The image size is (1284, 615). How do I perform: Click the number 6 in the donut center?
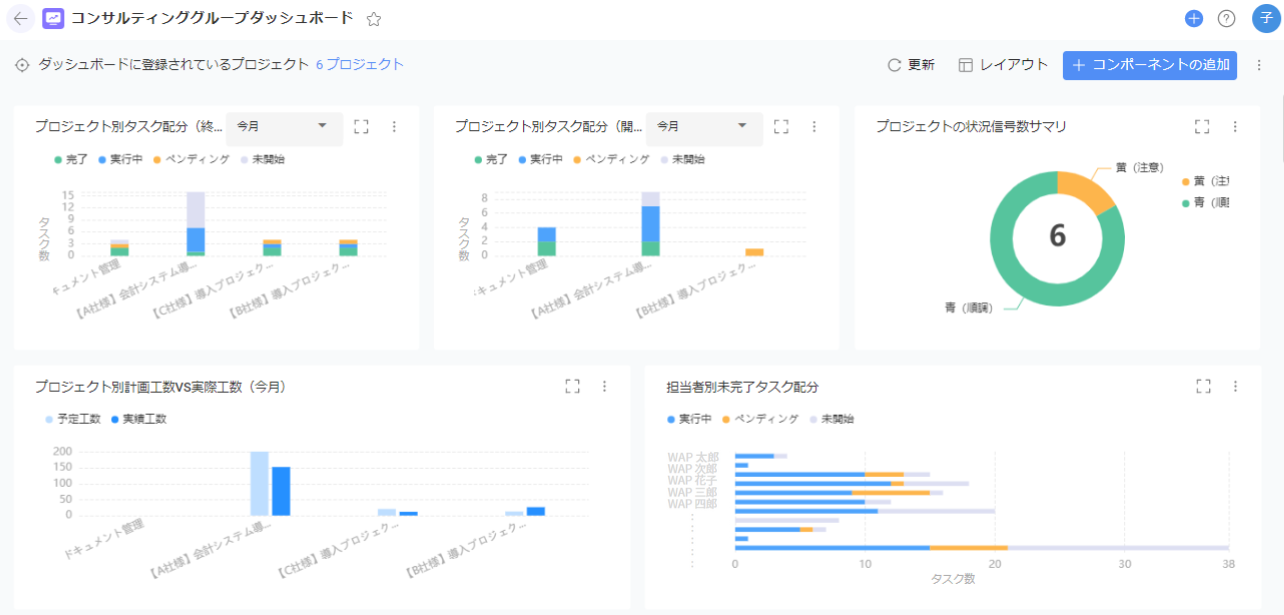tap(1058, 236)
